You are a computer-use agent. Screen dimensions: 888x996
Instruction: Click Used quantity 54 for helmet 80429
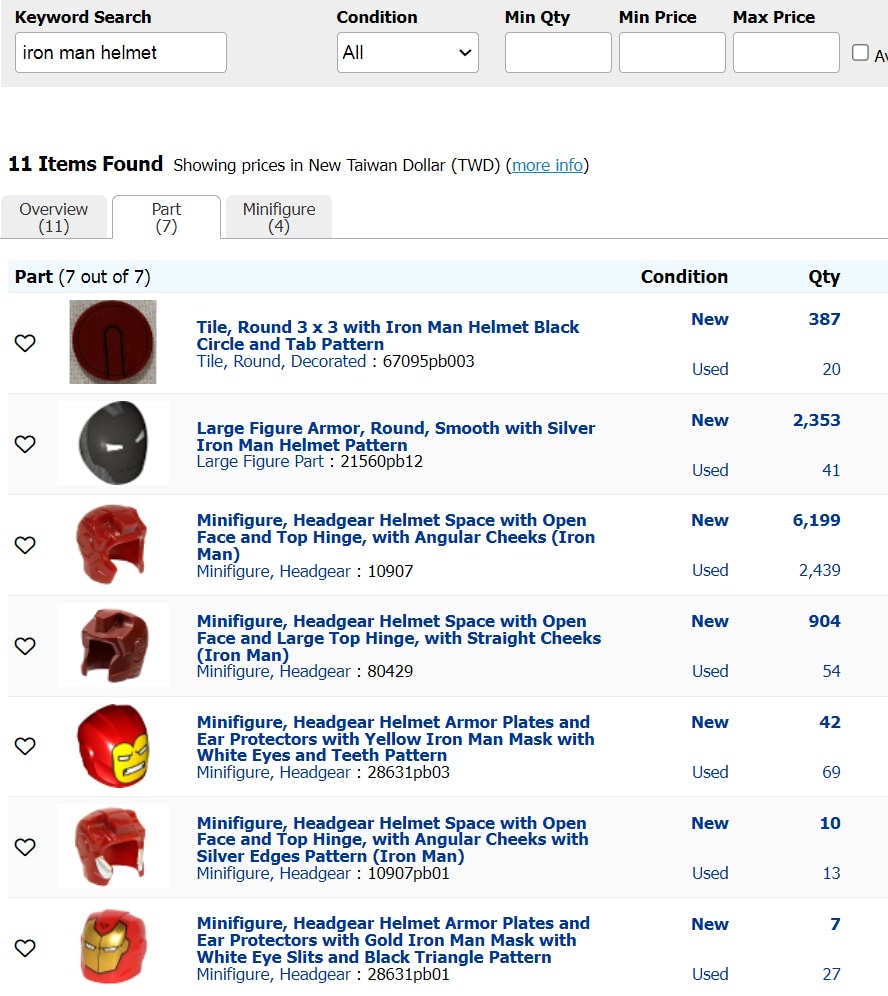831,671
